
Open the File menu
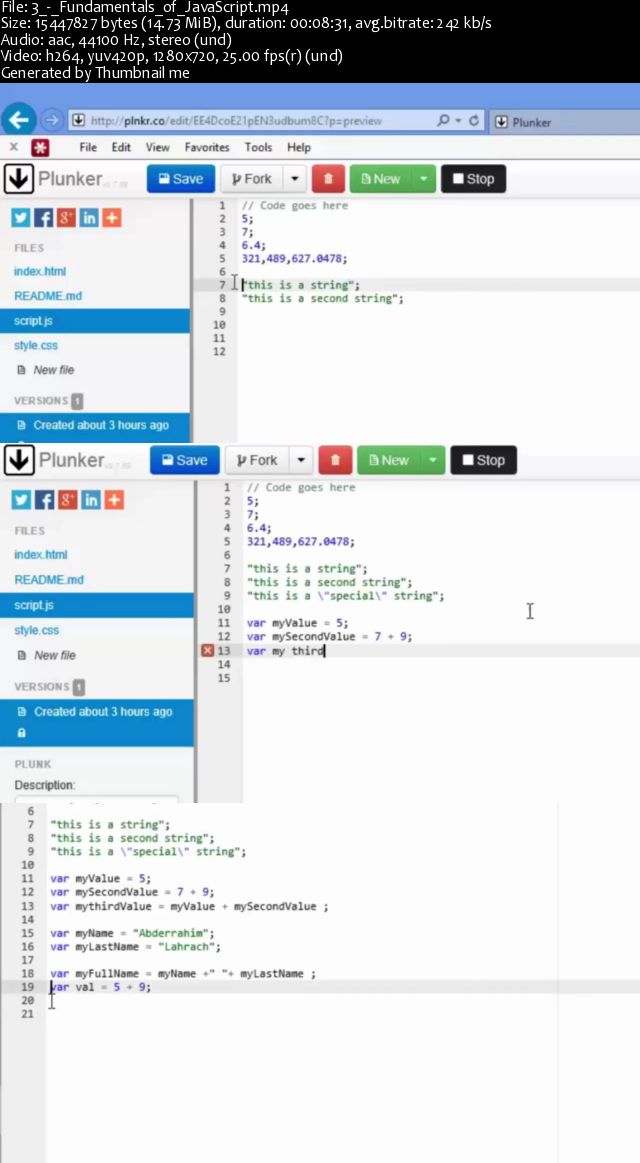[88, 147]
